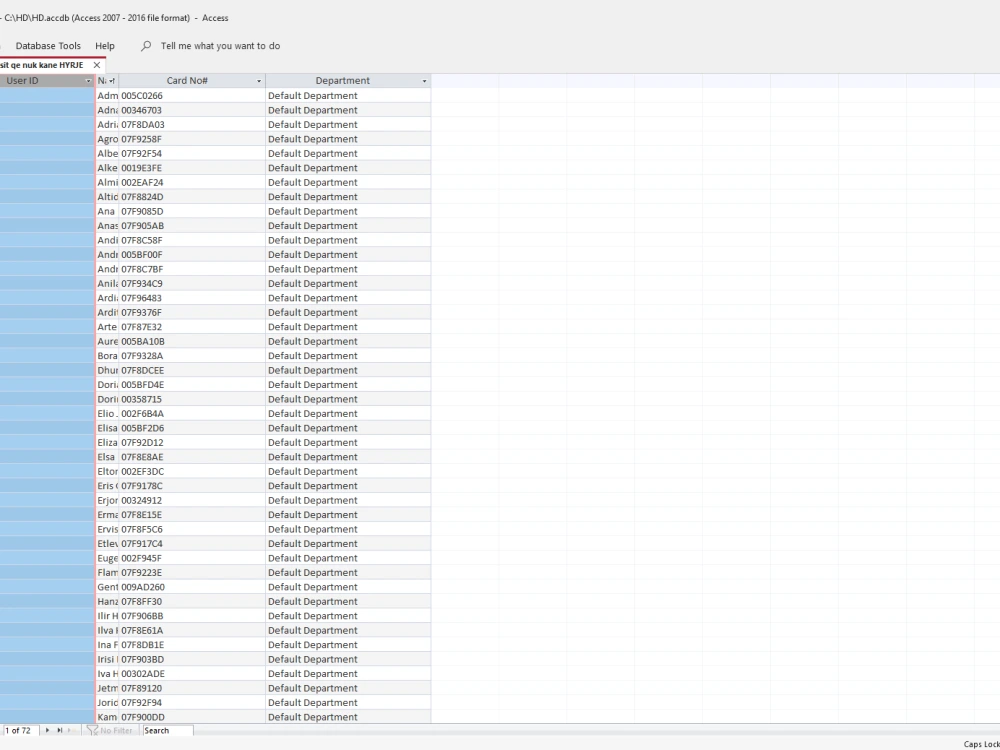Click card number cell 00358715
The height and width of the screenshot is (750, 1000).
click(192, 399)
